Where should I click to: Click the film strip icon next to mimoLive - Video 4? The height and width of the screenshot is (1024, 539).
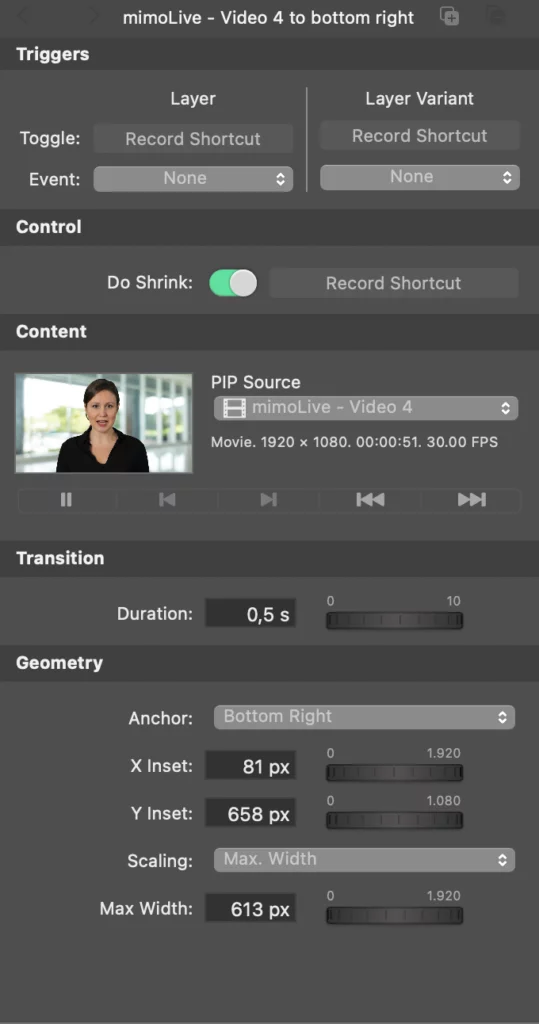click(x=235, y=408)
